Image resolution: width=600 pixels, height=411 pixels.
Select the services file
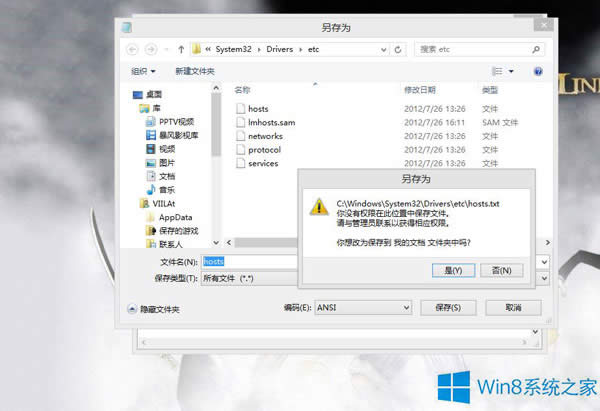click(x=257, y=163)
